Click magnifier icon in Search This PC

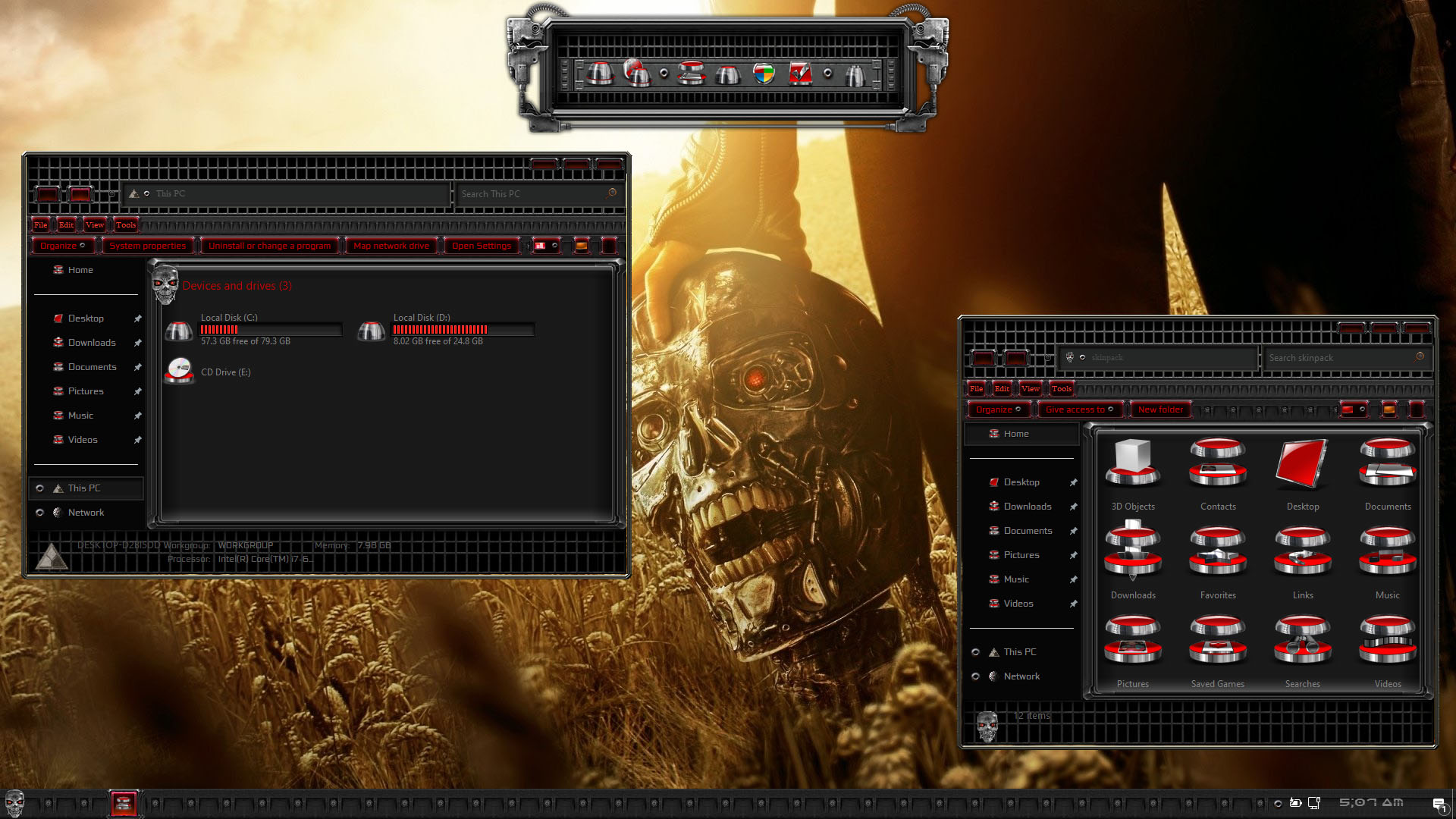coord(612,193)
